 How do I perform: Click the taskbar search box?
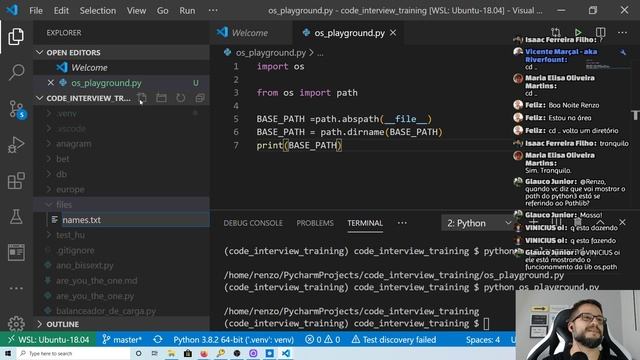pyautogui.click(x=73, y=353)
